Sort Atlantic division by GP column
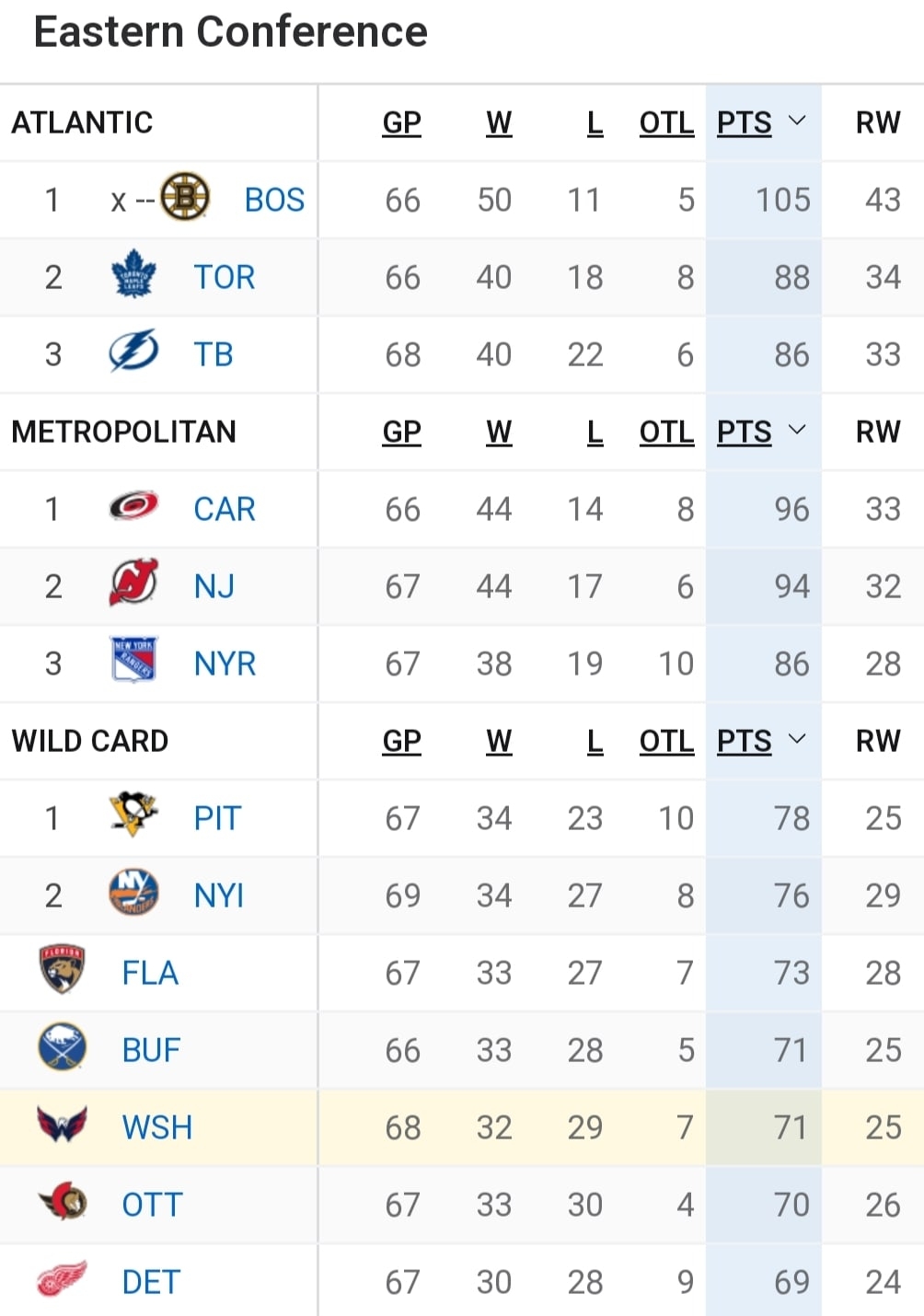924x1316 pixels. (x=402, y=122)
